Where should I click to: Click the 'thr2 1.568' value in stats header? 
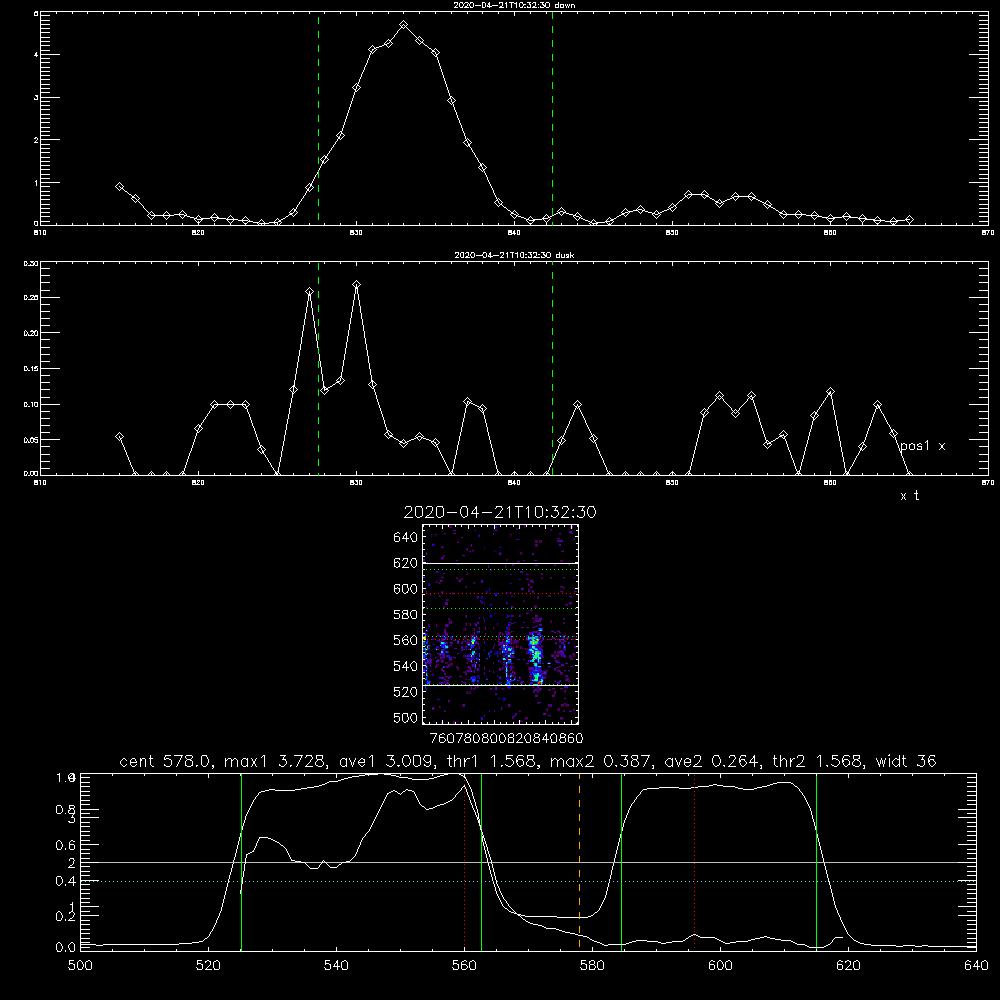[x=822, y=761]
